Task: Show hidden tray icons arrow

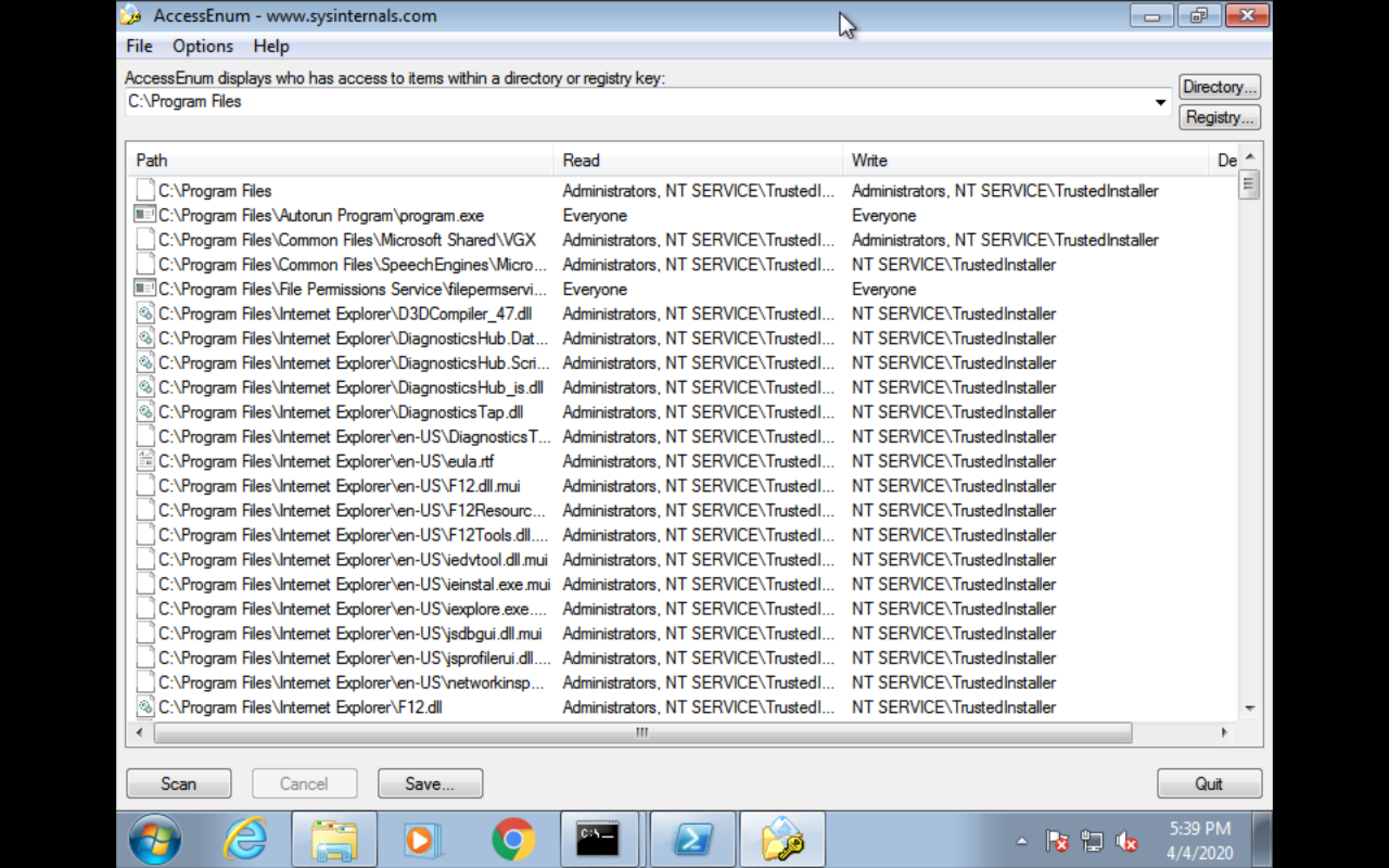Action: pos(1022,841)
